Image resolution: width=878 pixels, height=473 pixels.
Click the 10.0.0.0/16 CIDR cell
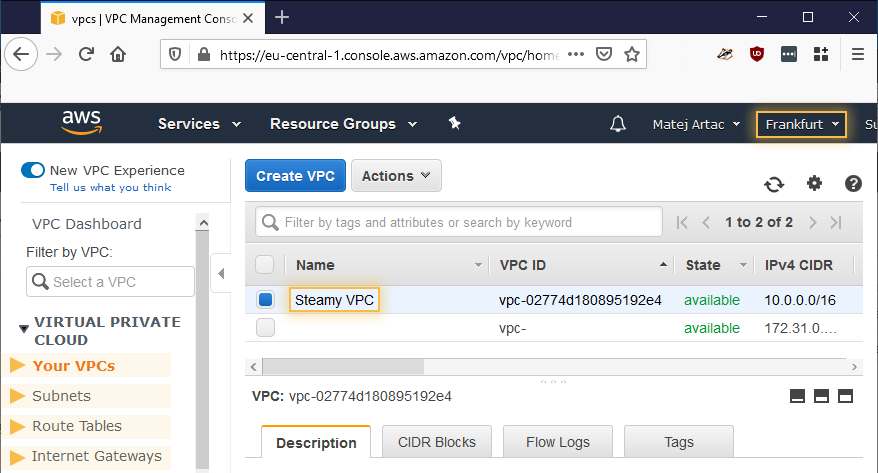800,300
